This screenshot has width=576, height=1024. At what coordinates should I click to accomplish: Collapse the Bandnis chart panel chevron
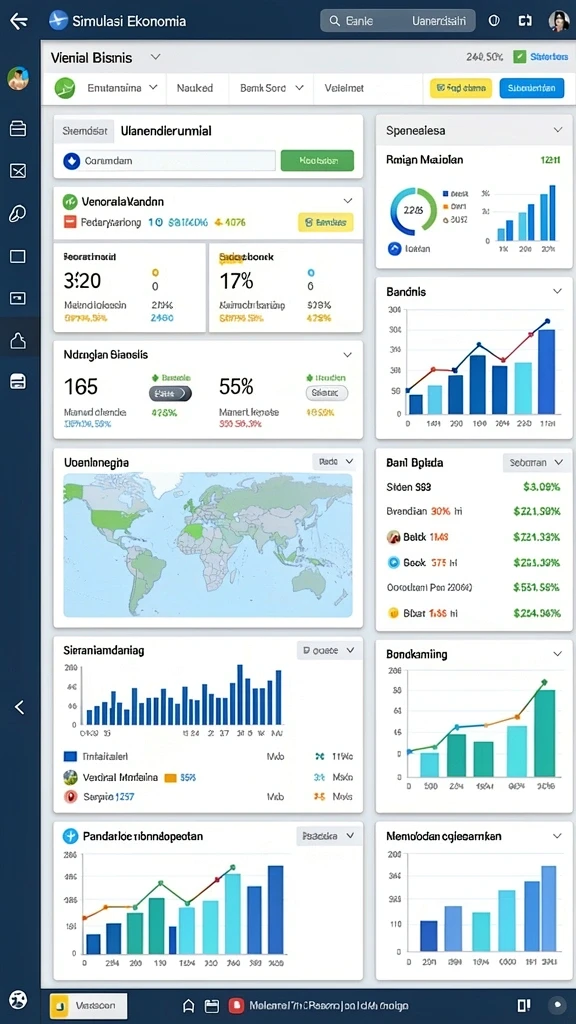coord(557,291)
